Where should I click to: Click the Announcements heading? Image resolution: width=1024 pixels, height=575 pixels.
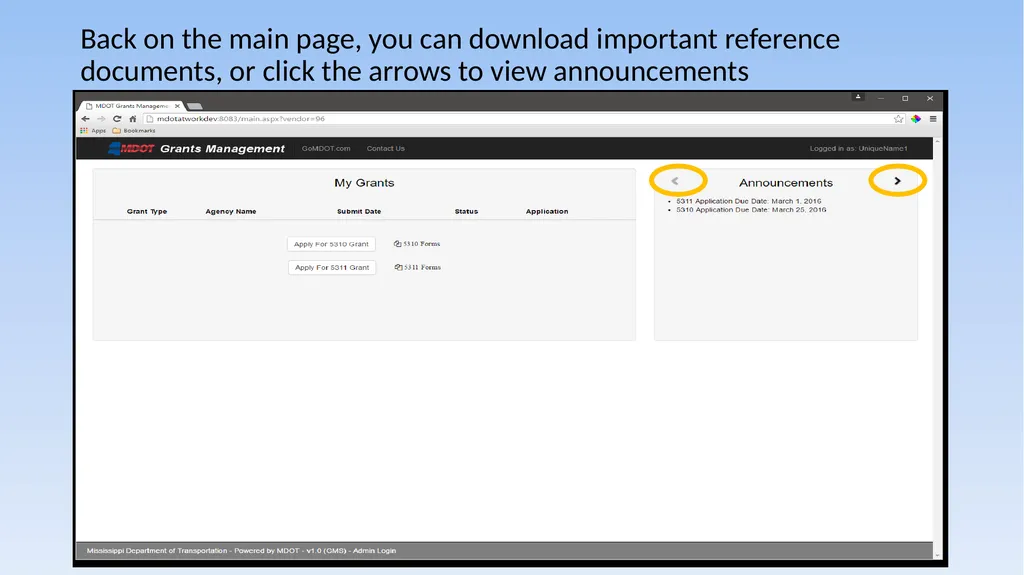786,183
